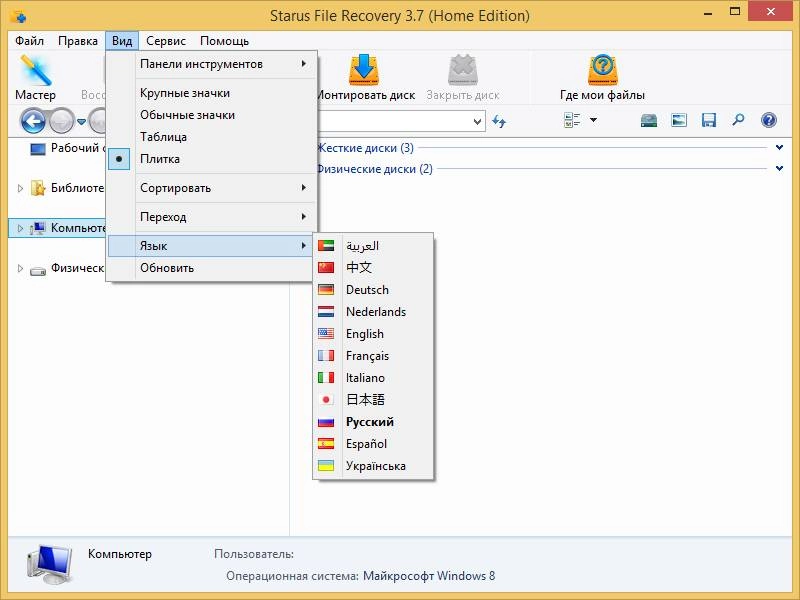The height and width of the screenshot is (600, 800).
Task: Open the Правка menu
Action: (78, 41)
